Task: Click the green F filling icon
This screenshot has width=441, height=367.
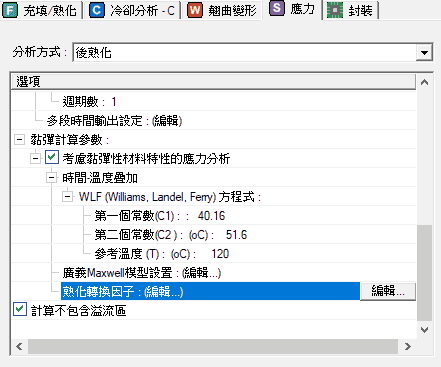Action: pos(10,11)
